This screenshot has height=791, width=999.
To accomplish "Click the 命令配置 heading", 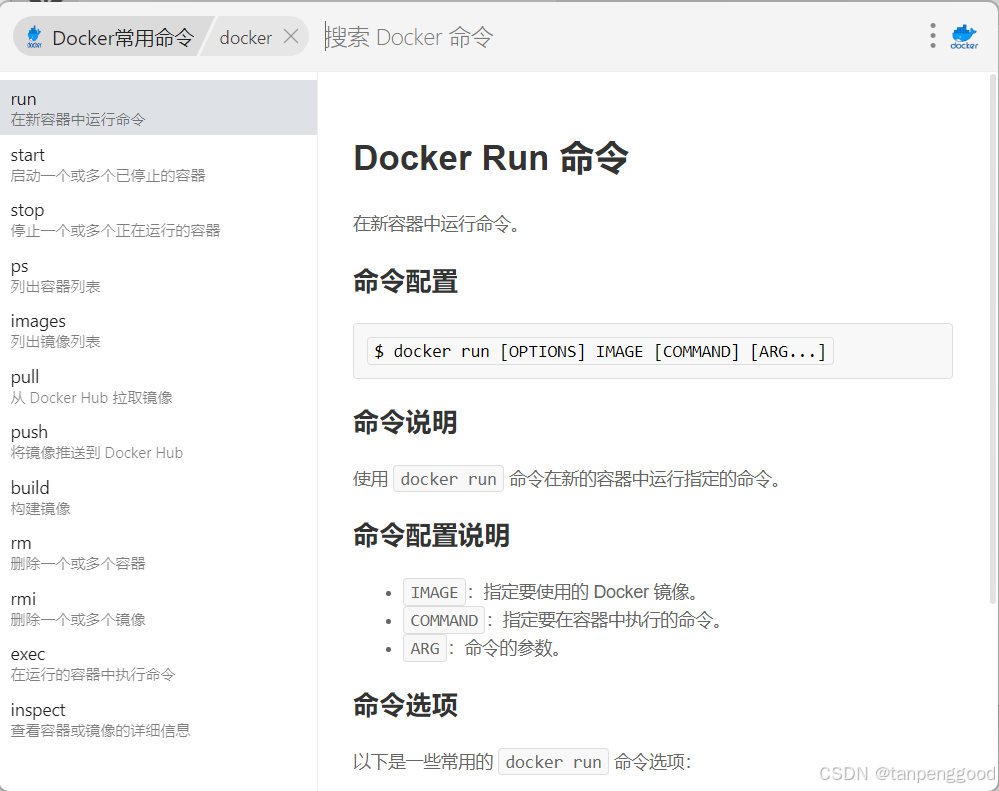I will click(405, 281).
